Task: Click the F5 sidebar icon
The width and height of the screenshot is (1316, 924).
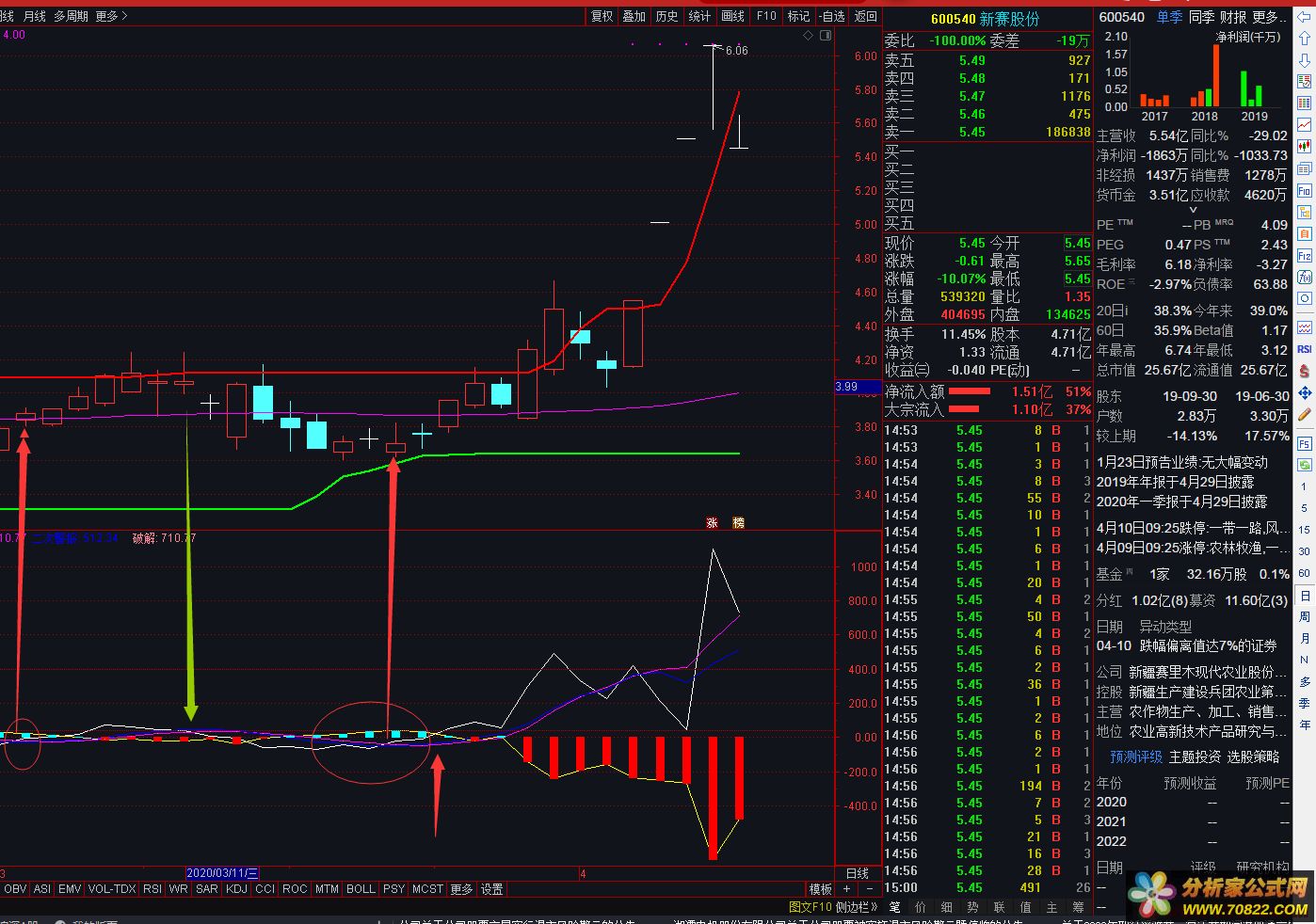Action: point(1305,443)
